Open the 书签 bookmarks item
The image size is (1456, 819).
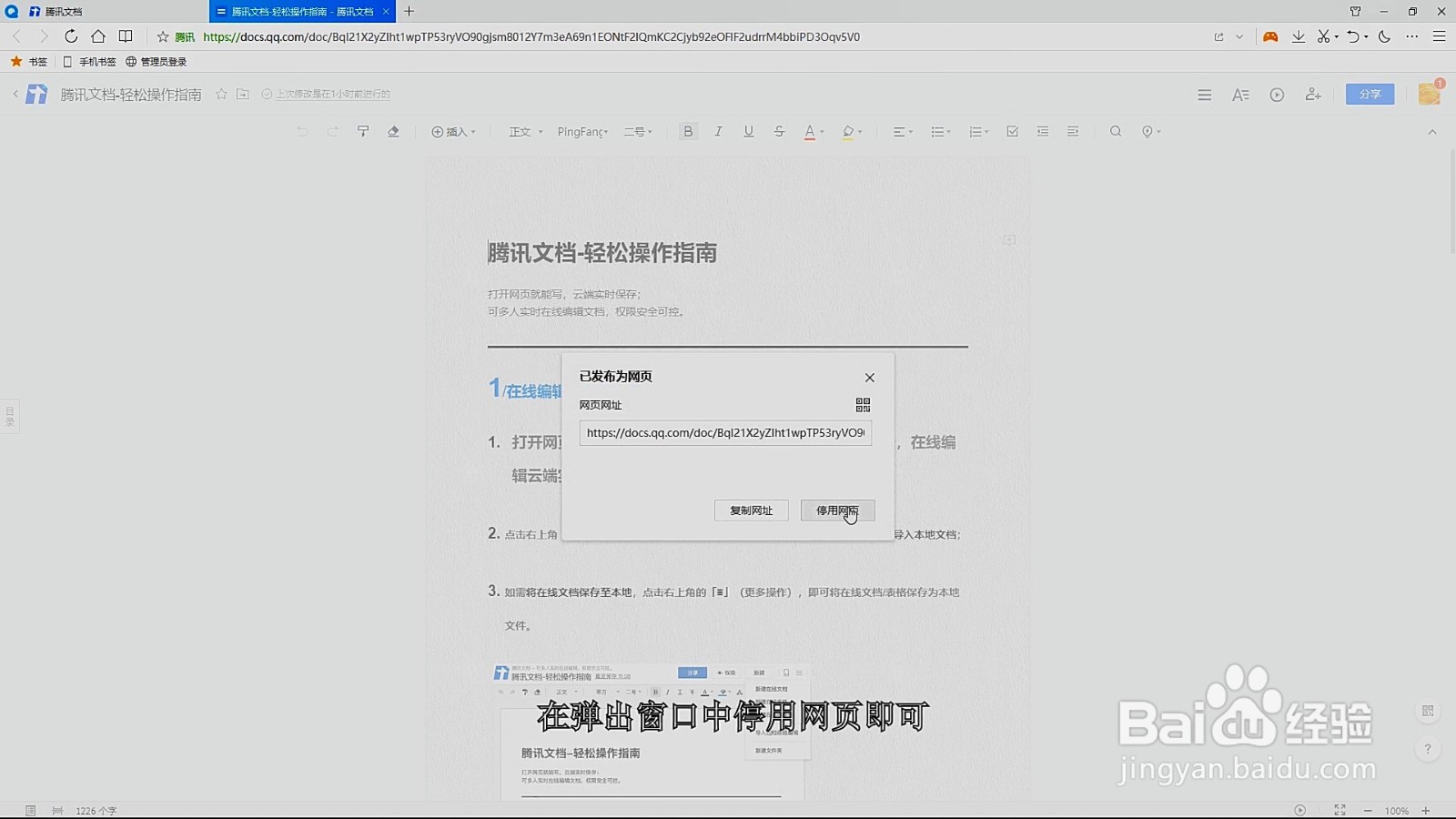click(28, 62)
